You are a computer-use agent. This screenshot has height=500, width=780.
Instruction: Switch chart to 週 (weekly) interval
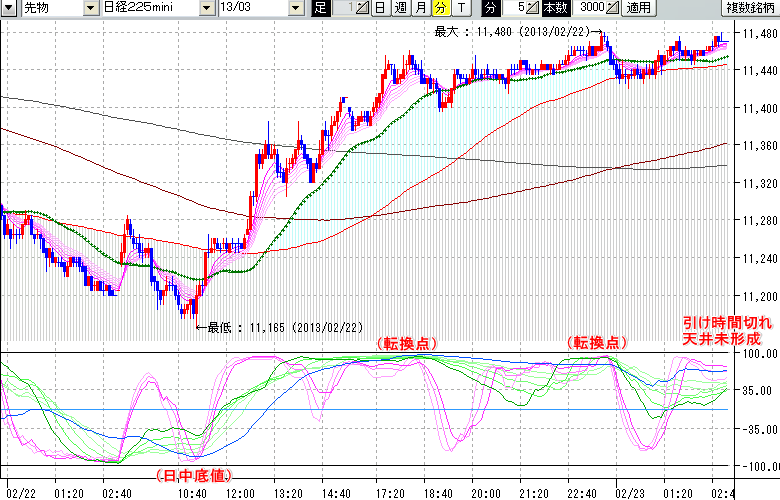click(x=401, y=8)
